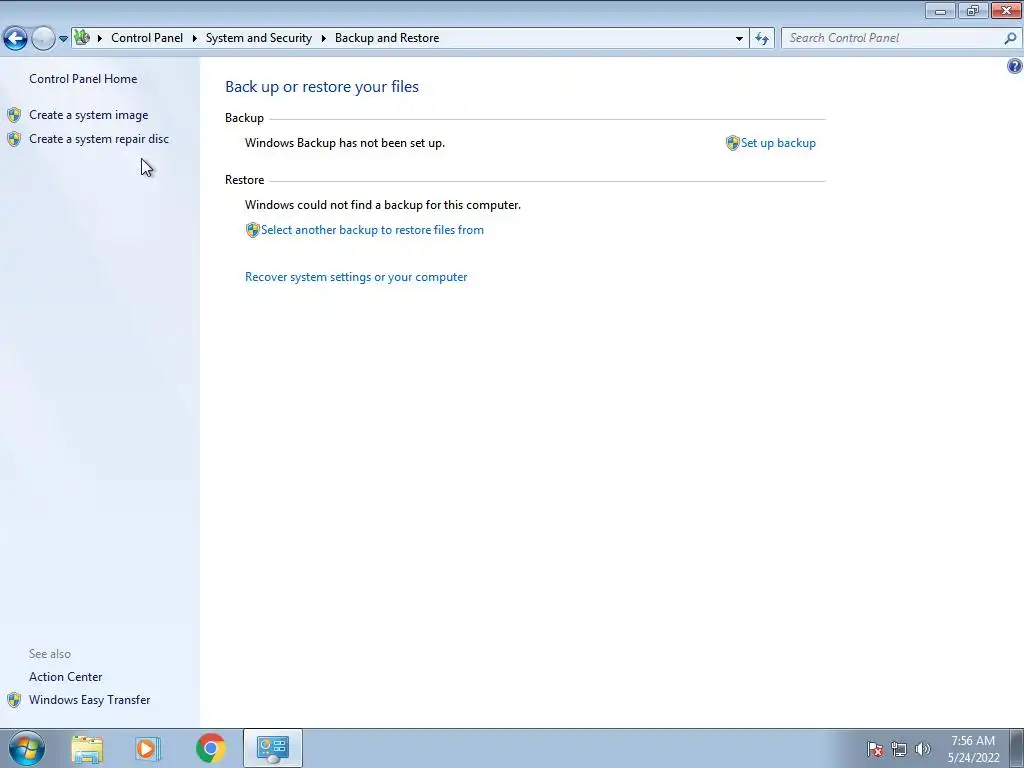
Task: Open Help with the question mark icon
Action: click(x=1014, y=66)
